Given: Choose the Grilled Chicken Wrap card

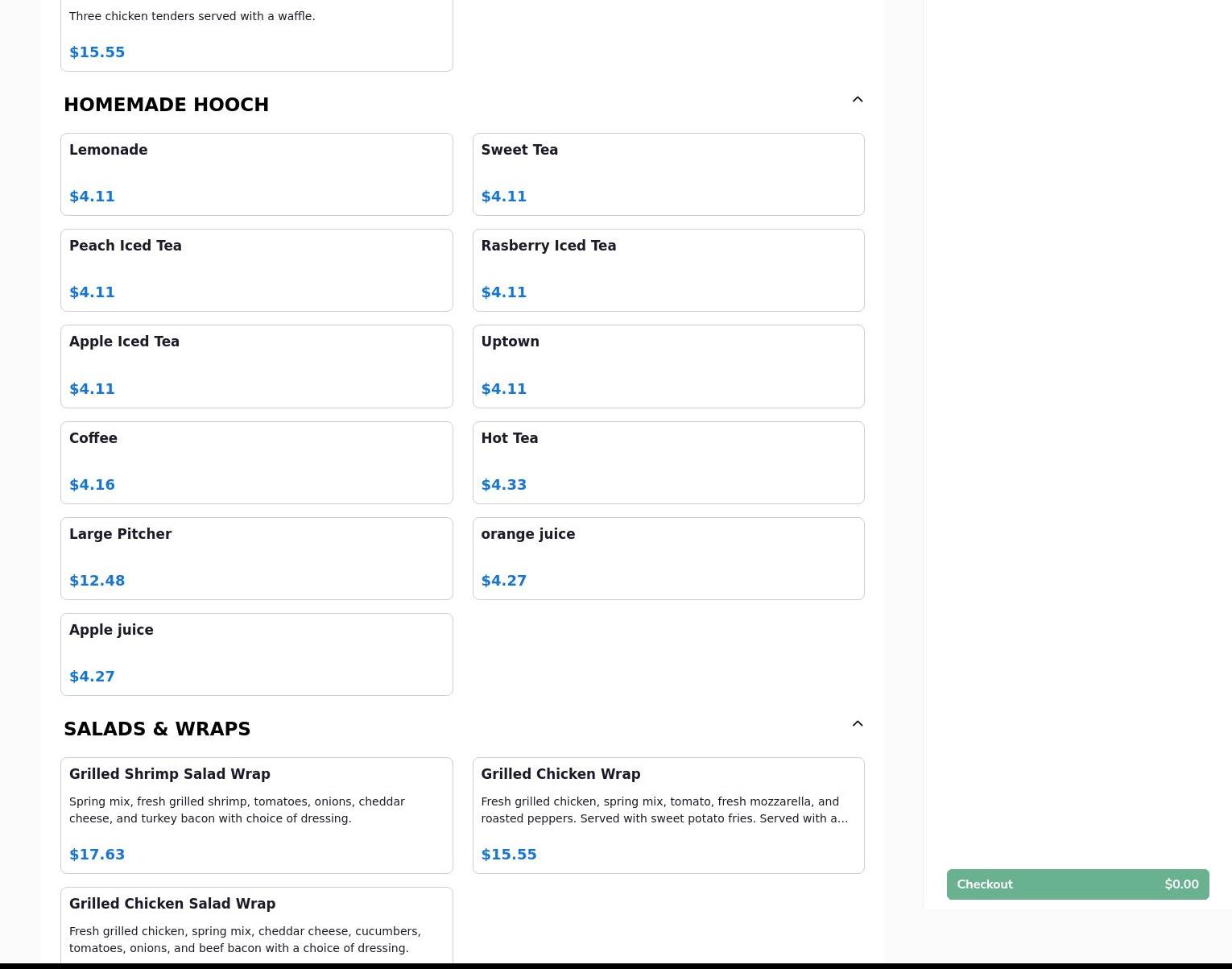Looking at the screenshot, I should tap(668, 815).
